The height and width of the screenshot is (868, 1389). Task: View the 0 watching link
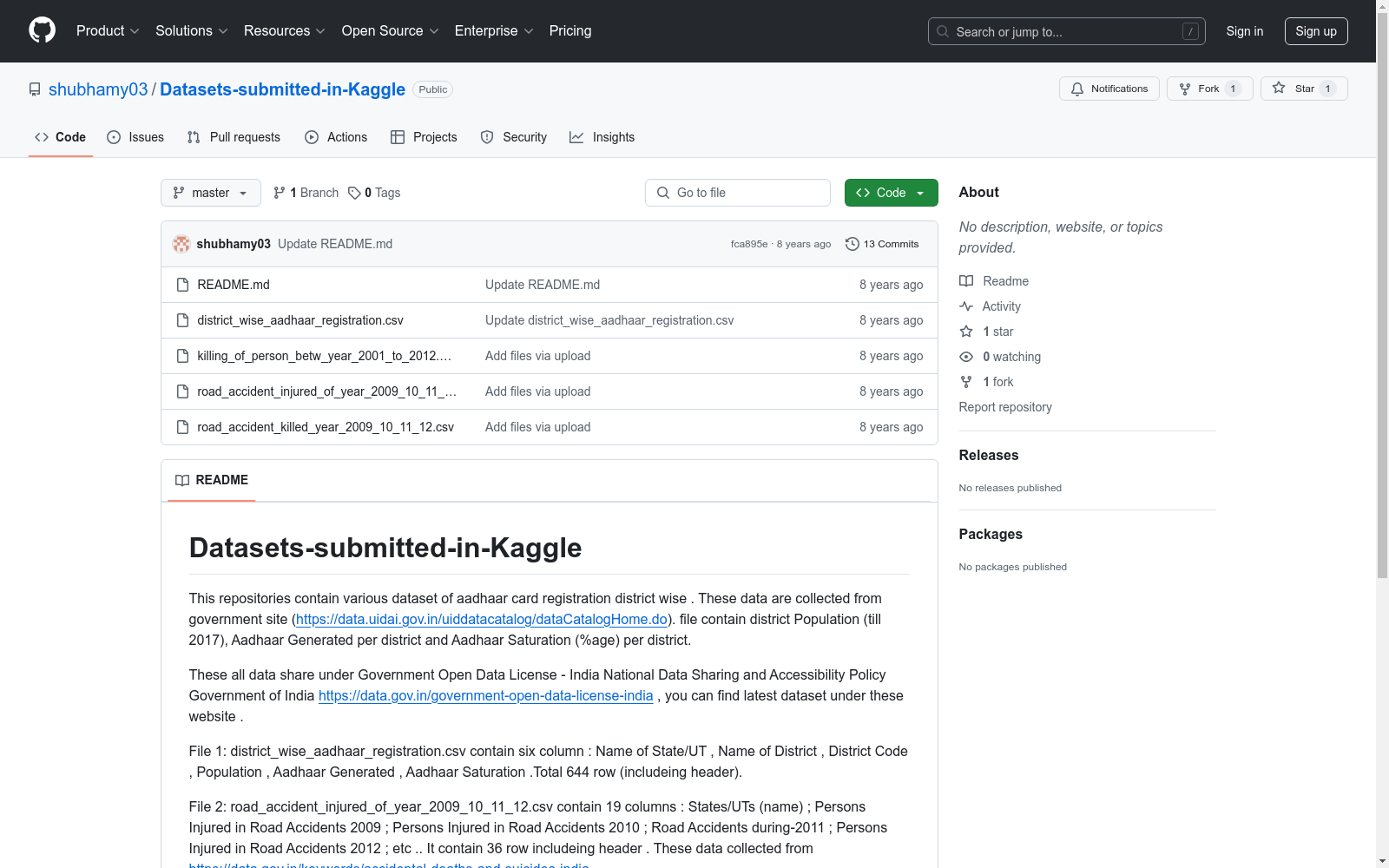(1000, 357)
